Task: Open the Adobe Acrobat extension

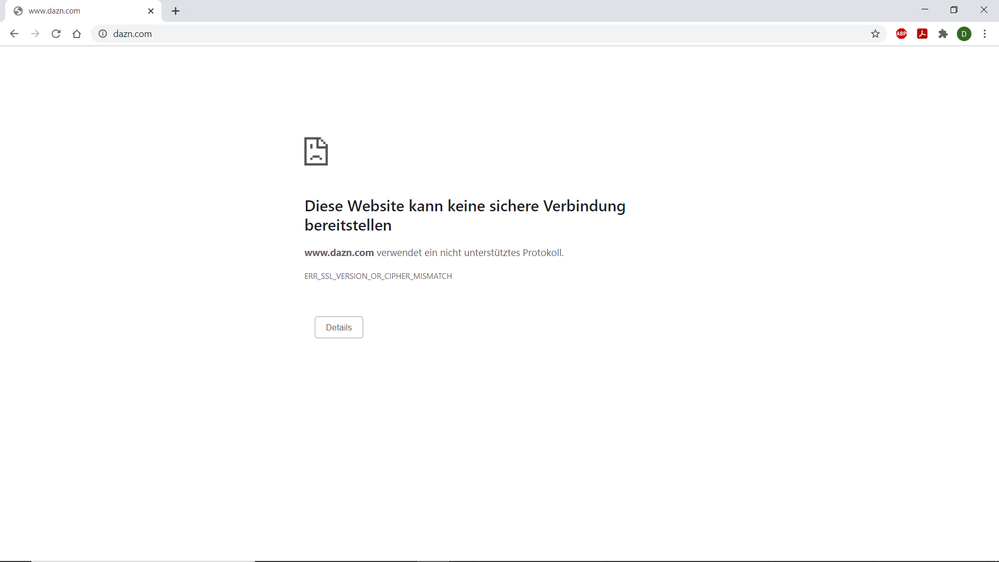Action: coord(922,34)
